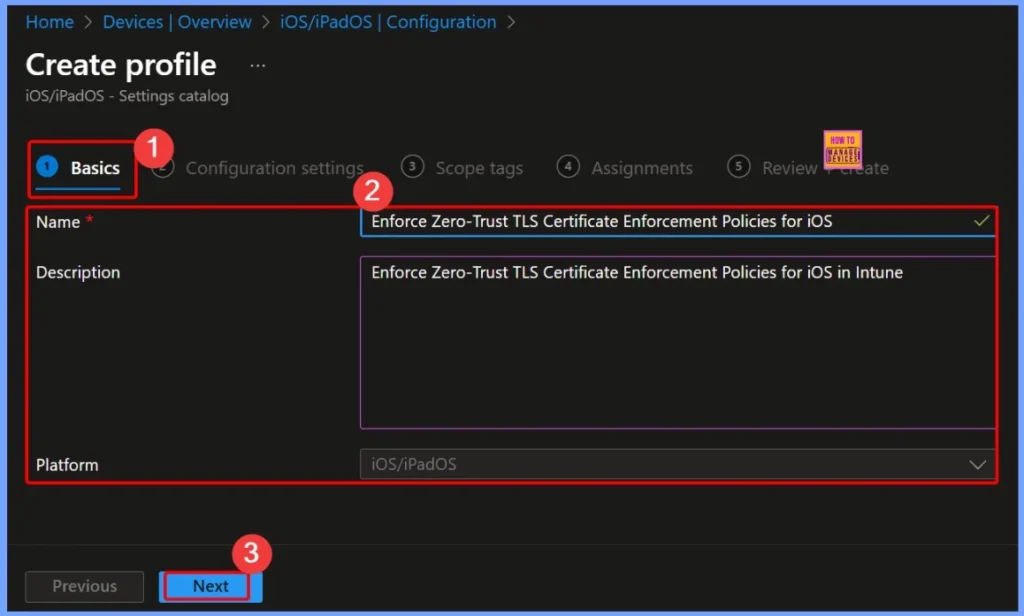Image resolution: width=1024 pixels, height=616 pixels.
Task: Click the Previous button
Action: point(84,586)
